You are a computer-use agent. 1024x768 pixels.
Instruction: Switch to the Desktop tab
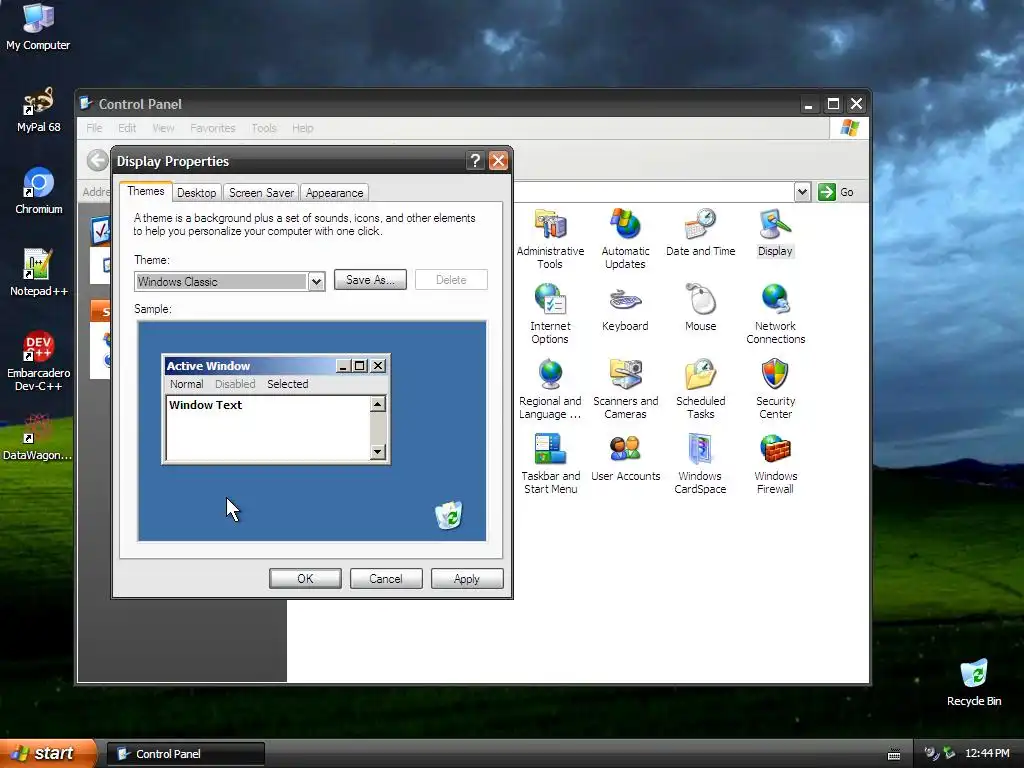click(x=196, y=193)
